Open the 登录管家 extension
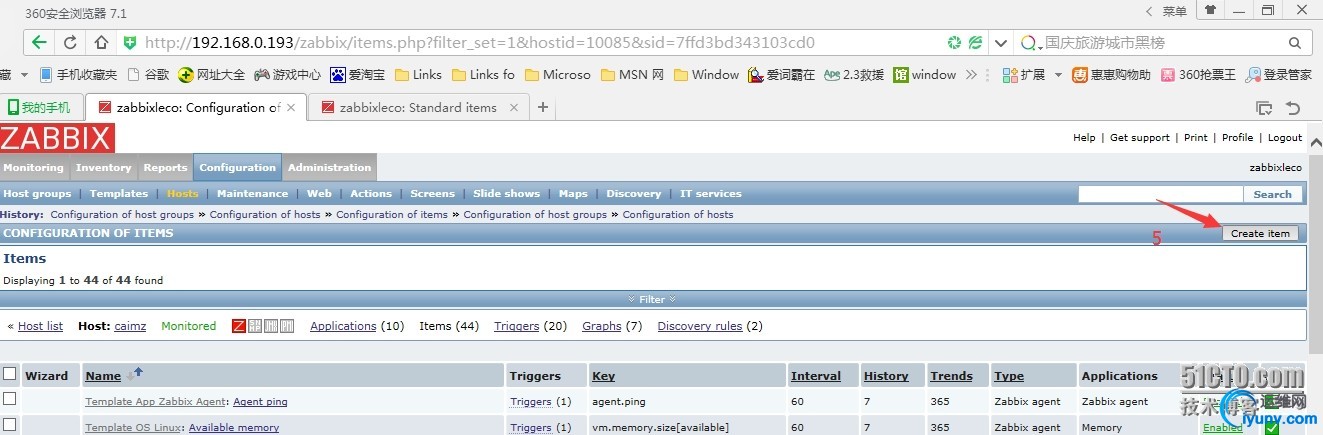This screenshot has width=1323, height=435. point(1278,74)
